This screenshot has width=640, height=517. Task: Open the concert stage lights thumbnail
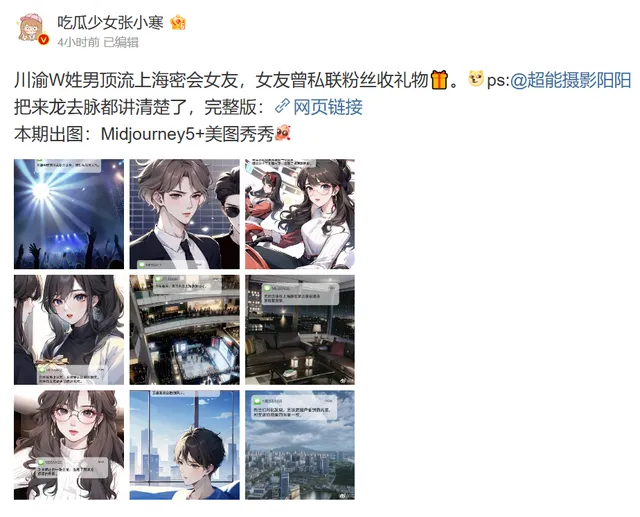[x=69, y=214]
